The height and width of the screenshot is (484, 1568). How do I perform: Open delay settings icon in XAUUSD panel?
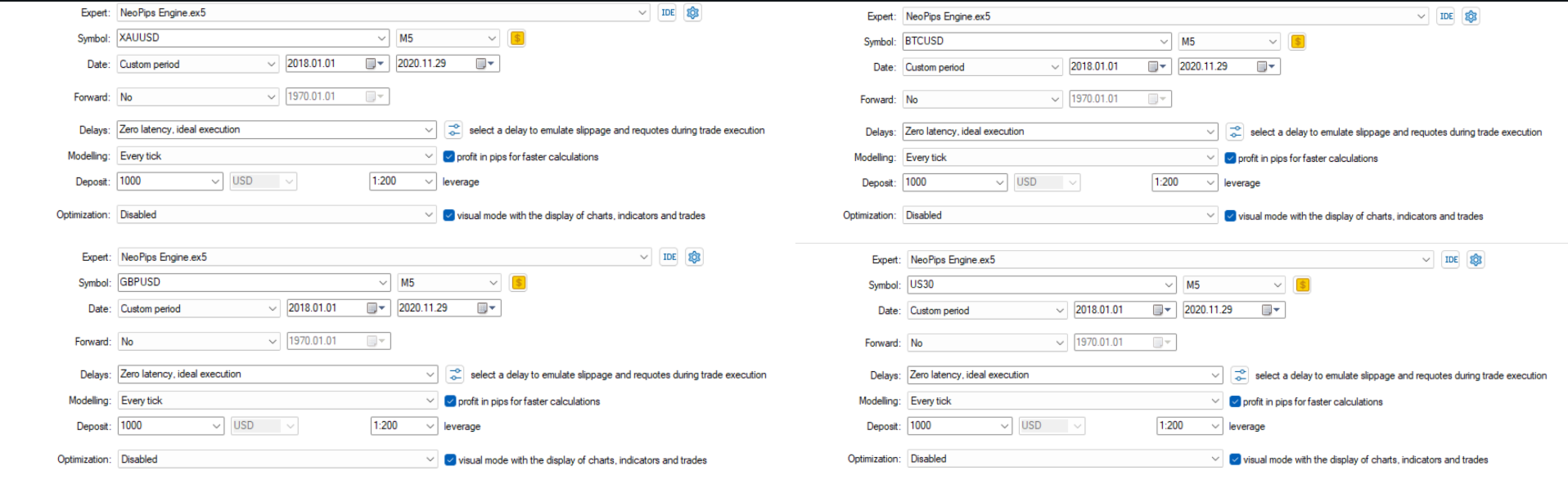coord(454,130)
